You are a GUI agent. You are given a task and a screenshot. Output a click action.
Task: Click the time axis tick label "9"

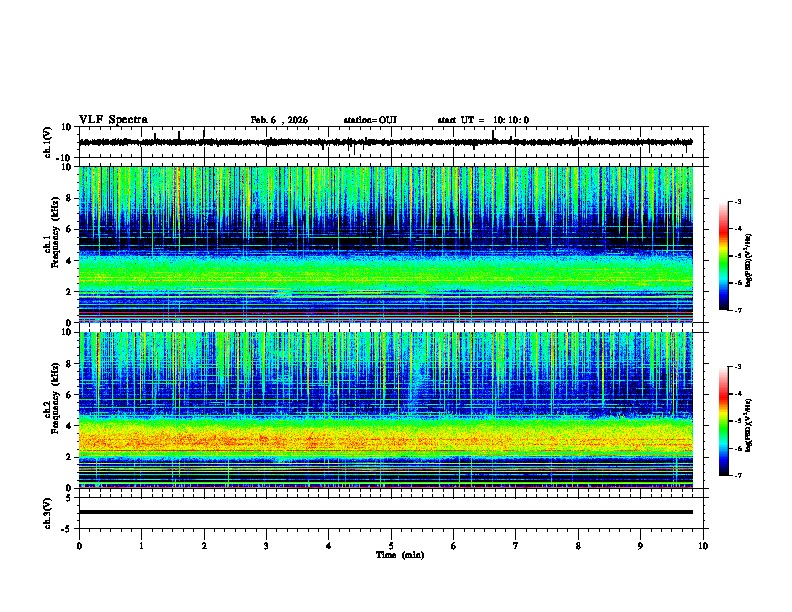641,546
